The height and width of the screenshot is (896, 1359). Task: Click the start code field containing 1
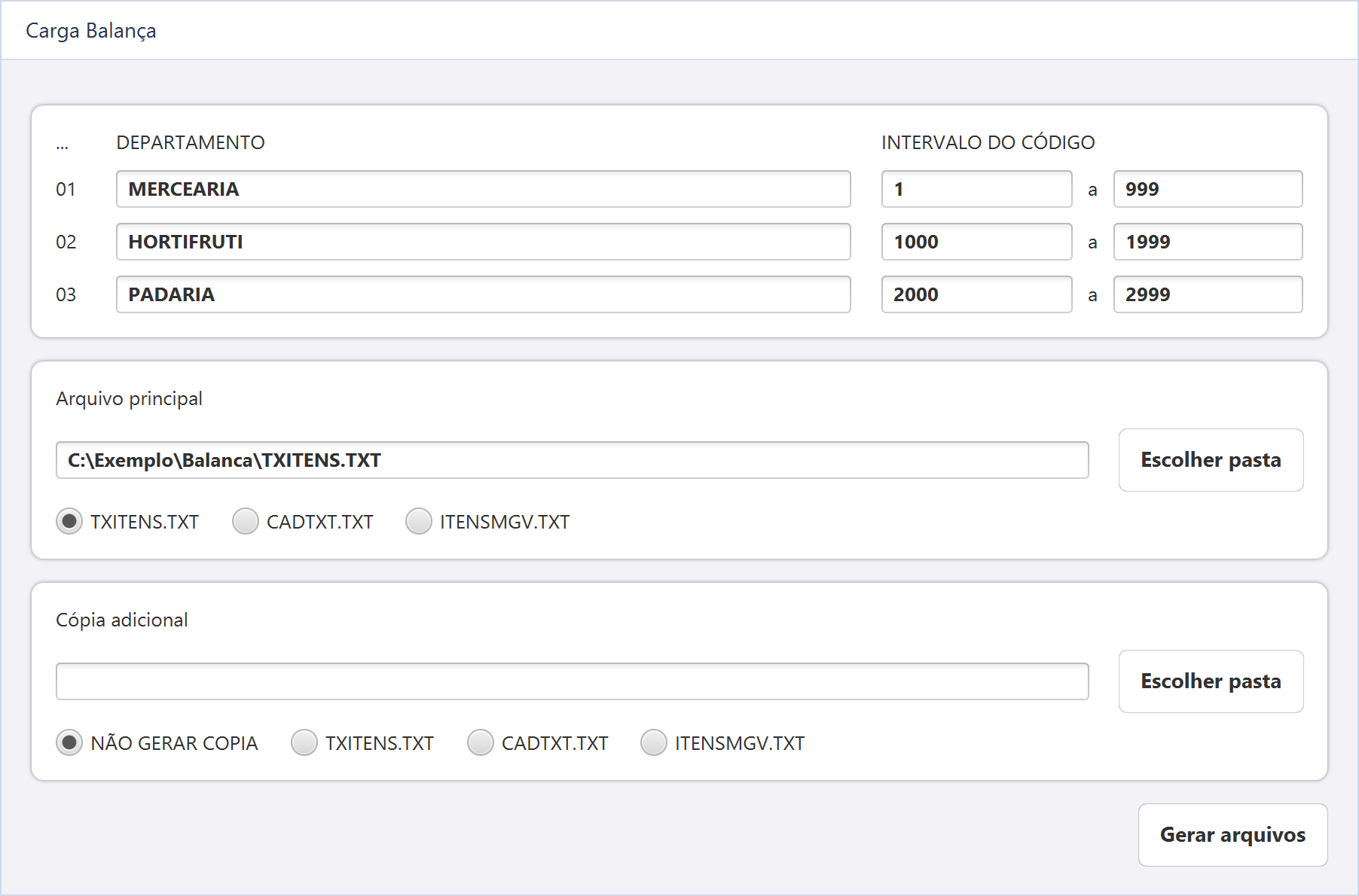(976, 189)
